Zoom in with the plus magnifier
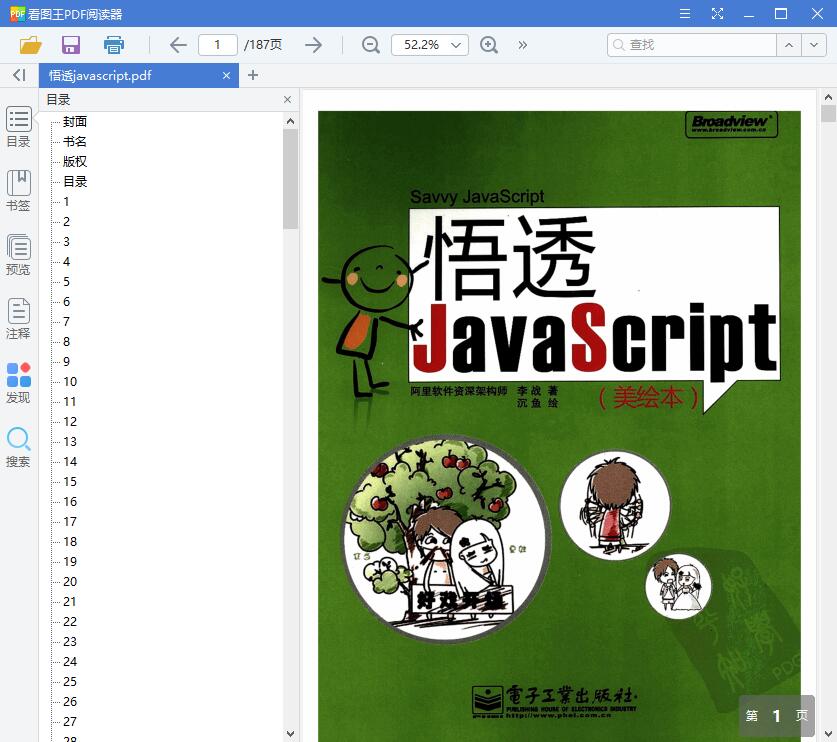 pyautogui.click(x=489, y=45)
